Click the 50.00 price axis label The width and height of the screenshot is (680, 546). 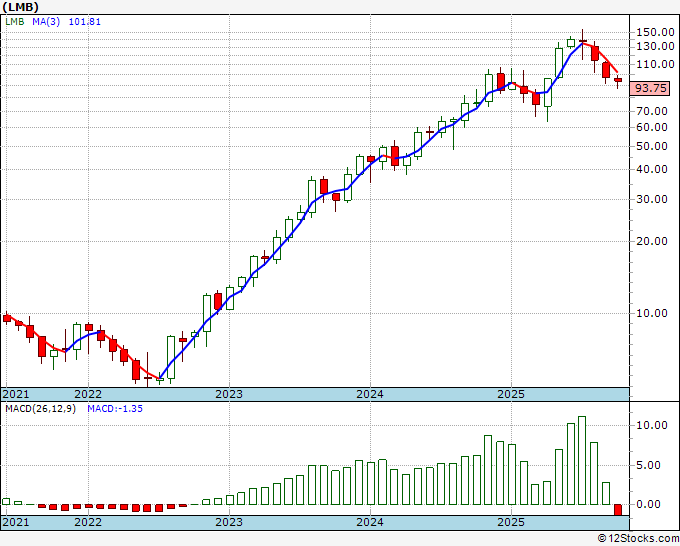[x=652, y=146]
